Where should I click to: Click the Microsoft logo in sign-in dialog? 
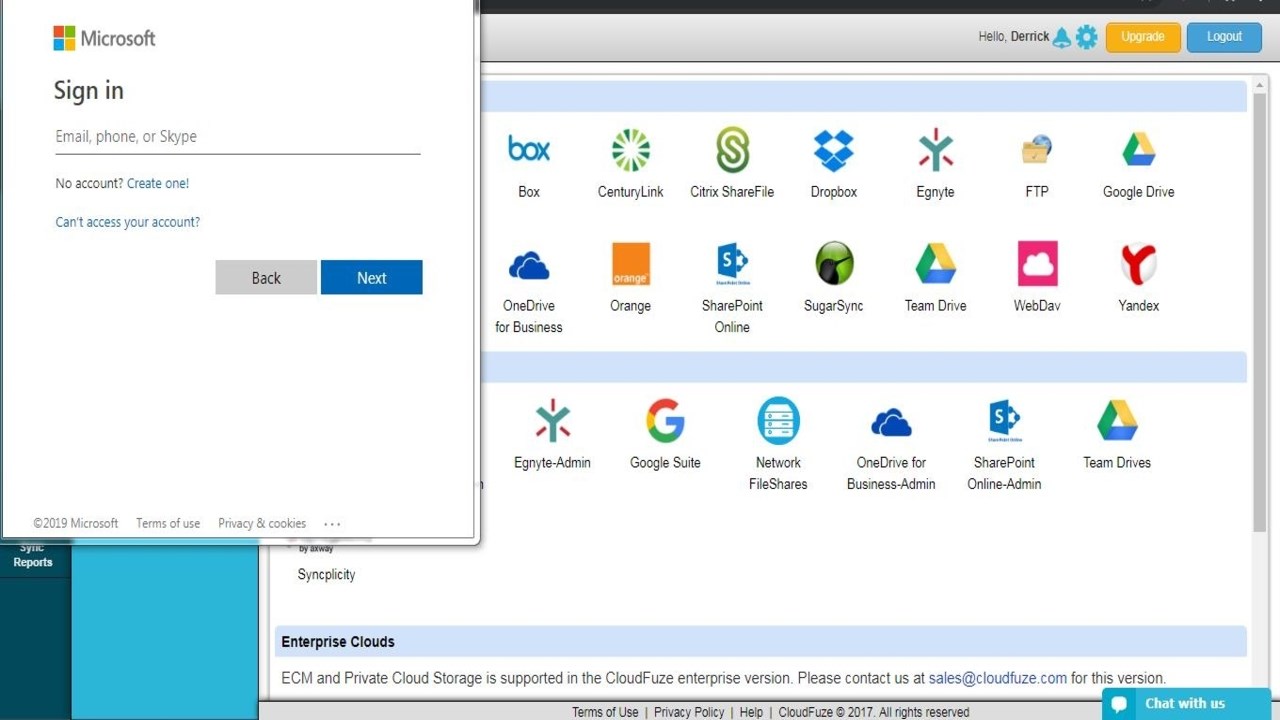click(x=104, y=38)
